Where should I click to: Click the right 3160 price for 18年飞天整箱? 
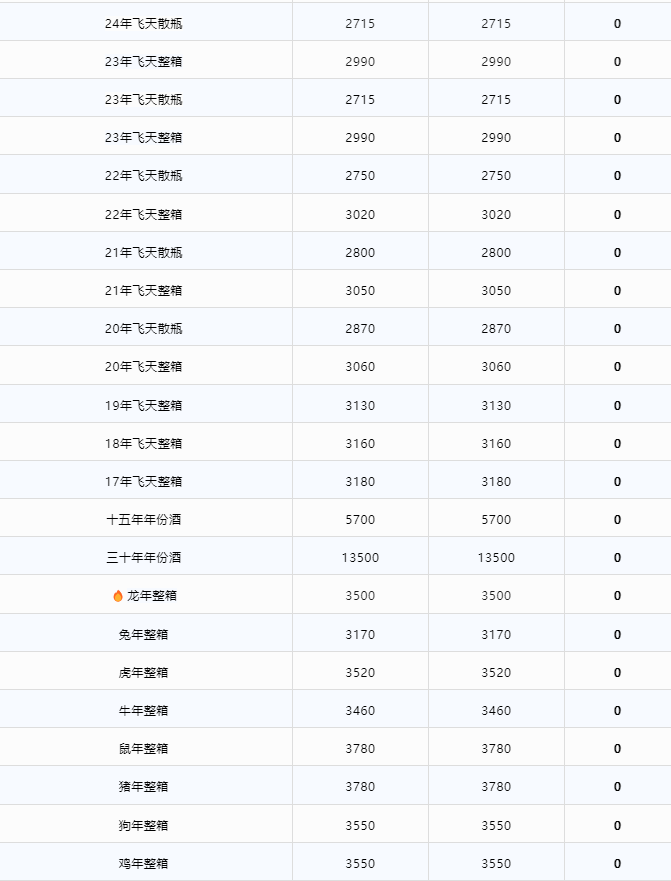496,443
